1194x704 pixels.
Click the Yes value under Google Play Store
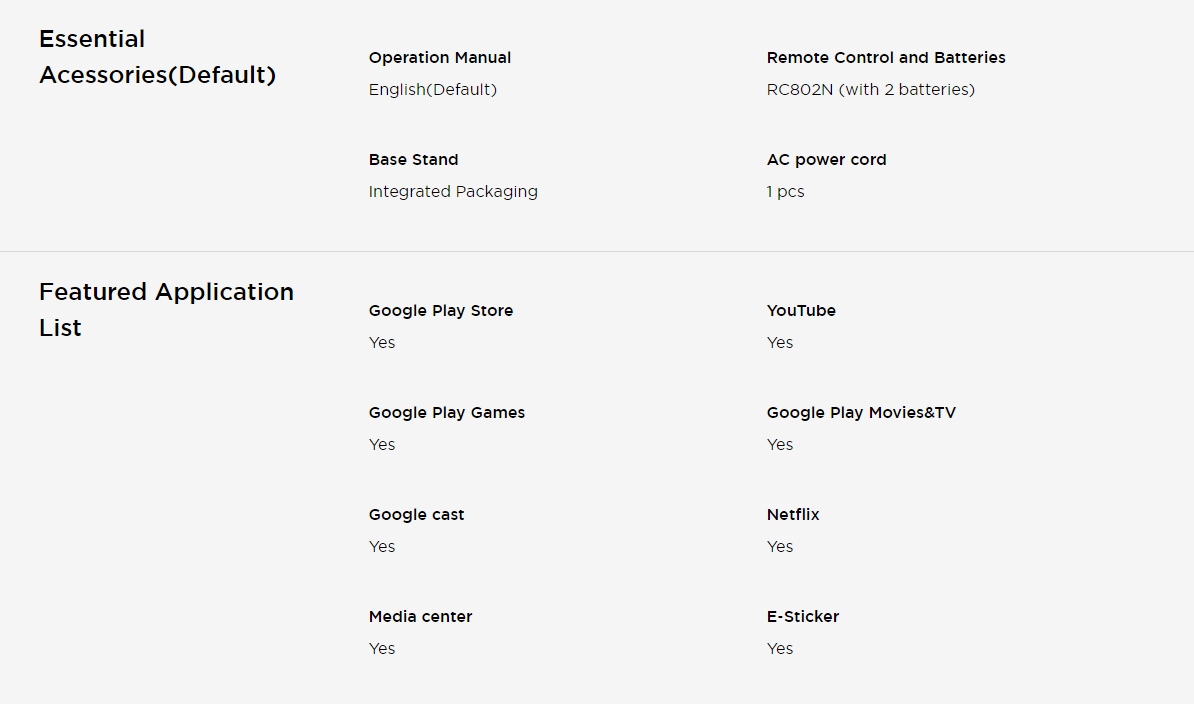pos(381,343)
